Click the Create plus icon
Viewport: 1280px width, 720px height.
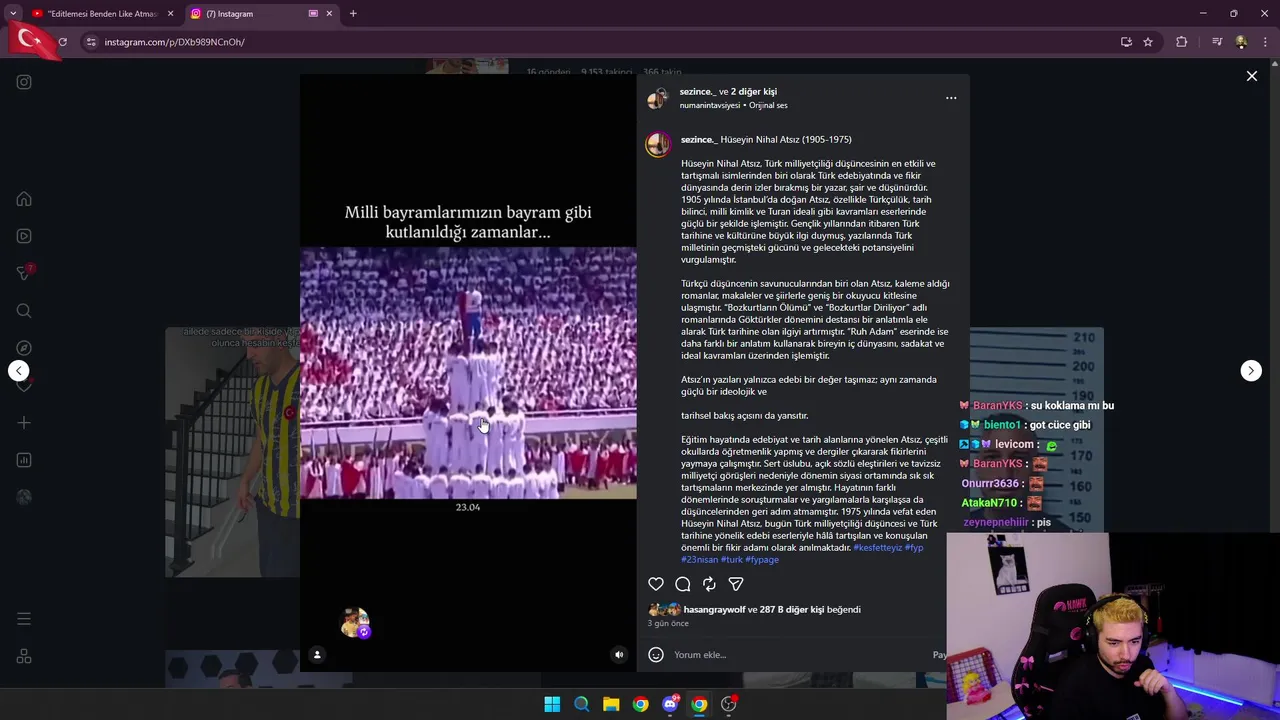[24, 423]
